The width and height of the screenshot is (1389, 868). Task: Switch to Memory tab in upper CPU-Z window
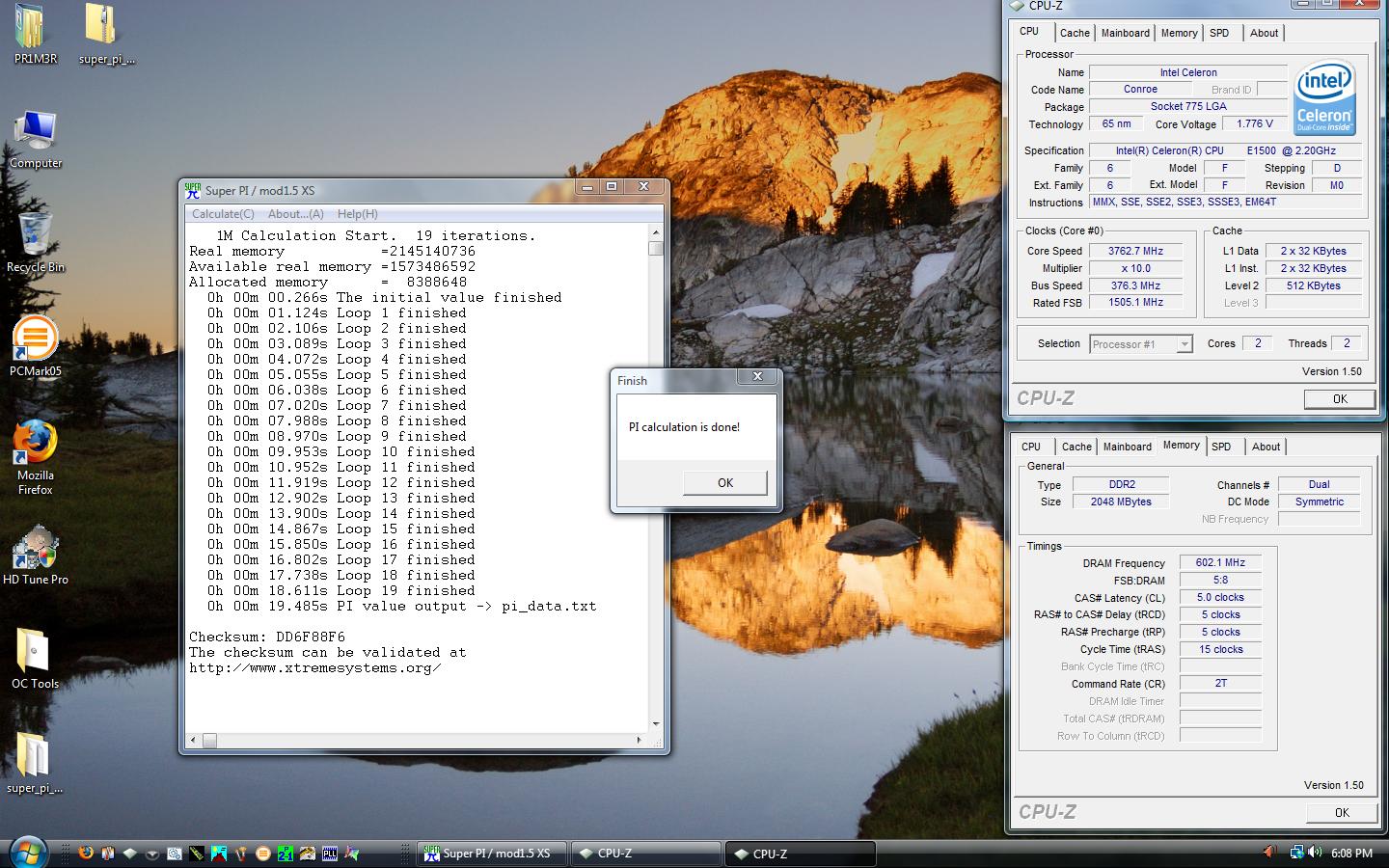[1179, 33]
